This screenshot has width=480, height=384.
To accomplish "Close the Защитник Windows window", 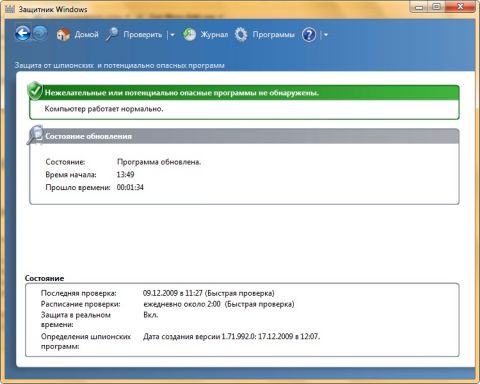I will [x=460, y=7].
